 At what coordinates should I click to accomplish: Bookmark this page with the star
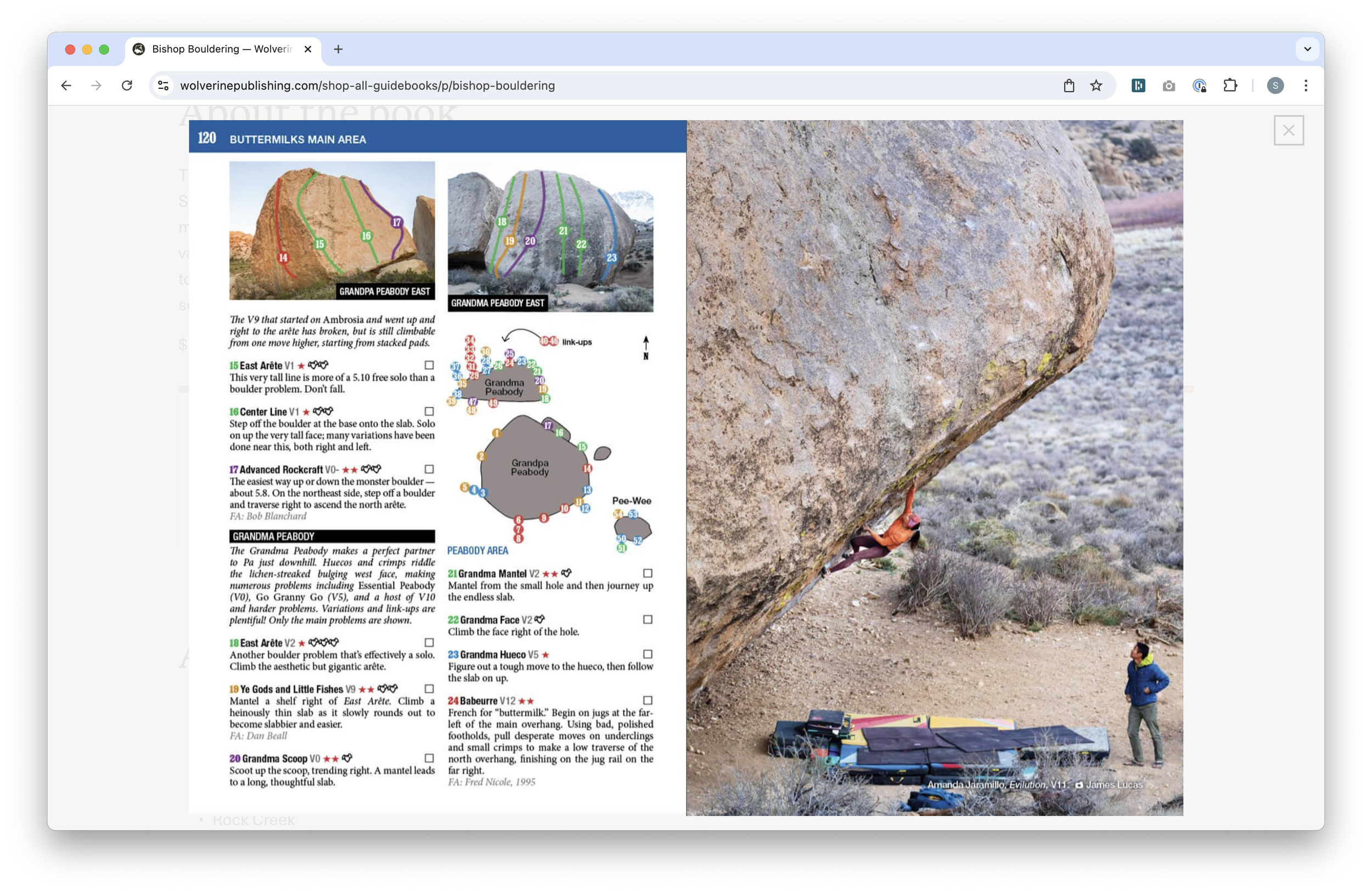point(1096,85)
